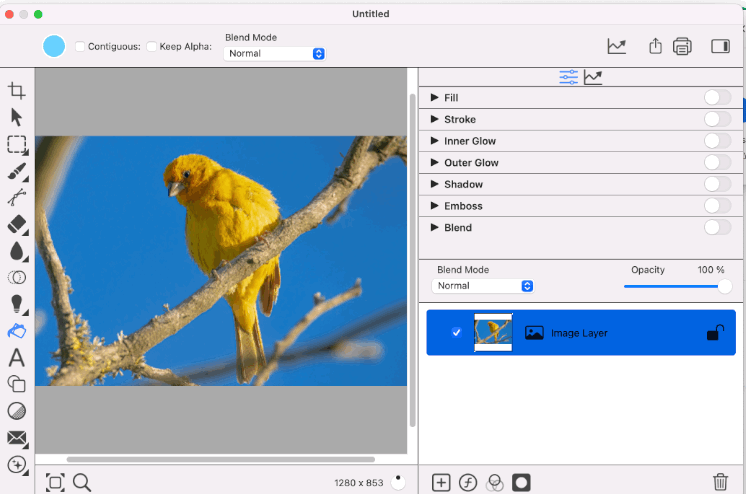The image size is (746, 494).
Task: Open the layer Blend Mode dropdown
Action: (x=483, y=286)
